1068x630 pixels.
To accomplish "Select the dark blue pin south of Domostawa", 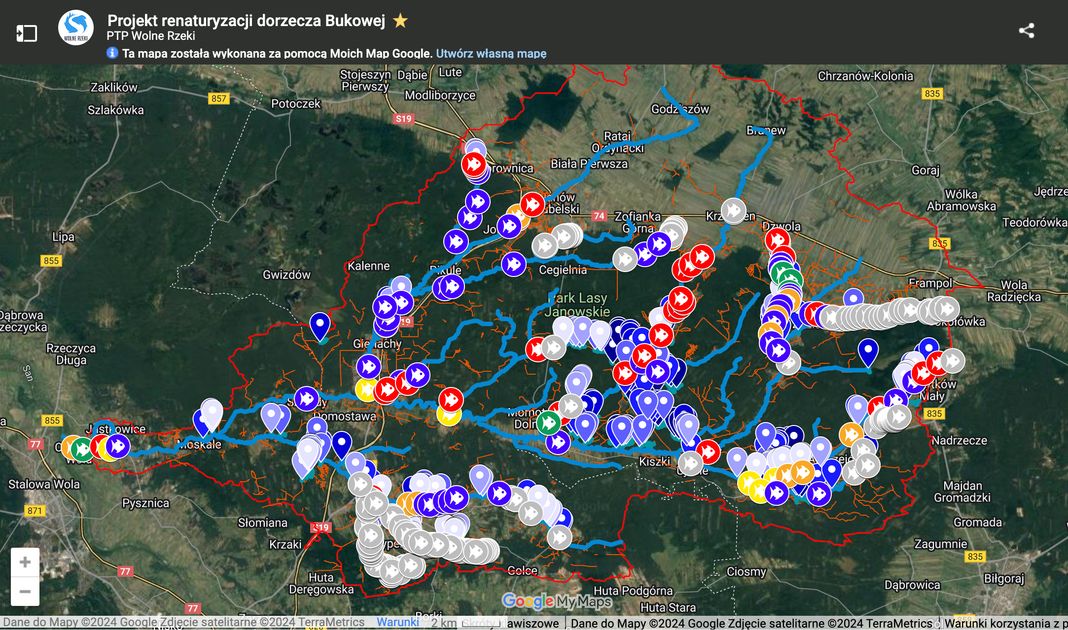I will pyautogui.click(x=342, y=444).
